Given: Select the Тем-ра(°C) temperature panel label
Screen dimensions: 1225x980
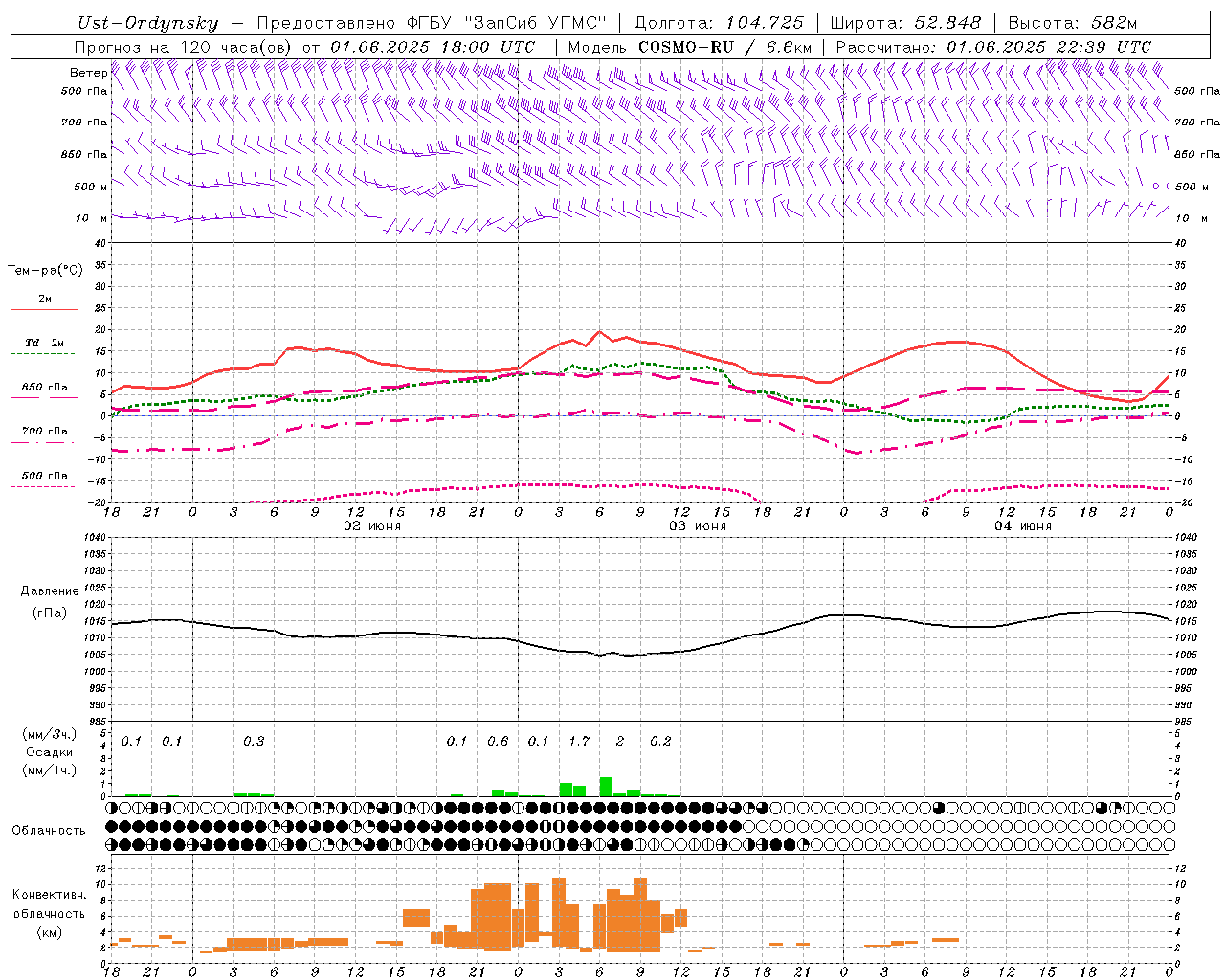Looking at the screenshot, I should (x=45, y=271).
